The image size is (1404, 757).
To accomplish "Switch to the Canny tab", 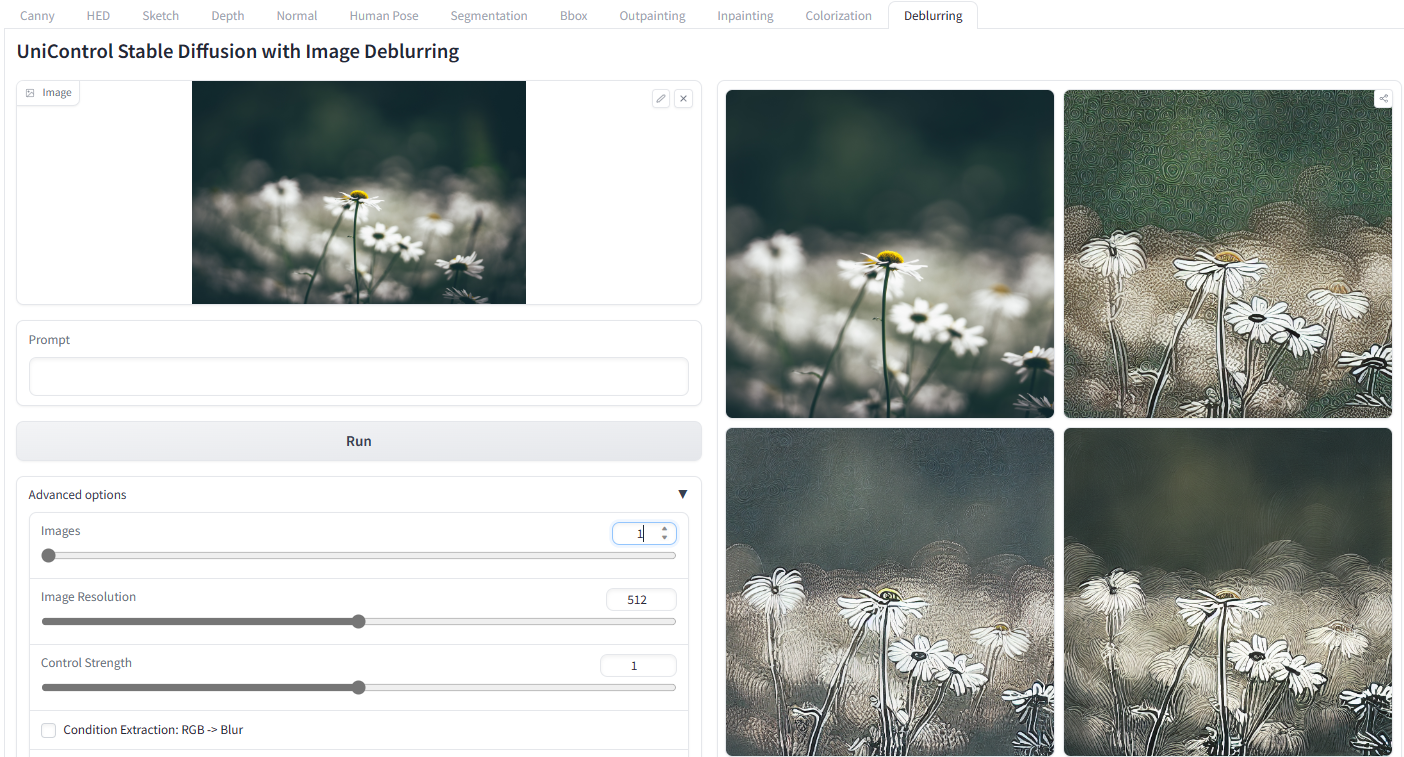I will tap(37, 15).
